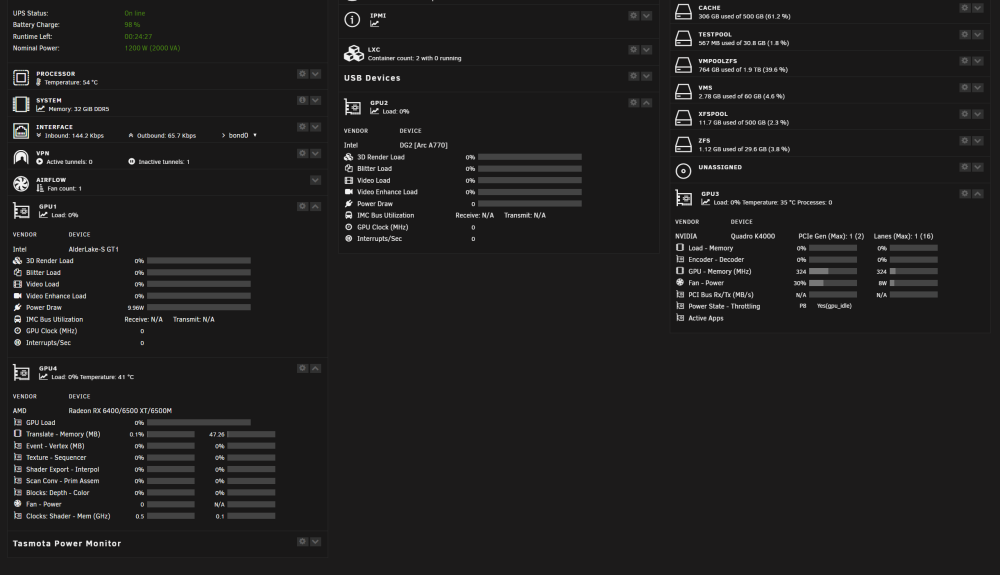
Task: Open USB Devices settings gear
Action: (633, 76)
